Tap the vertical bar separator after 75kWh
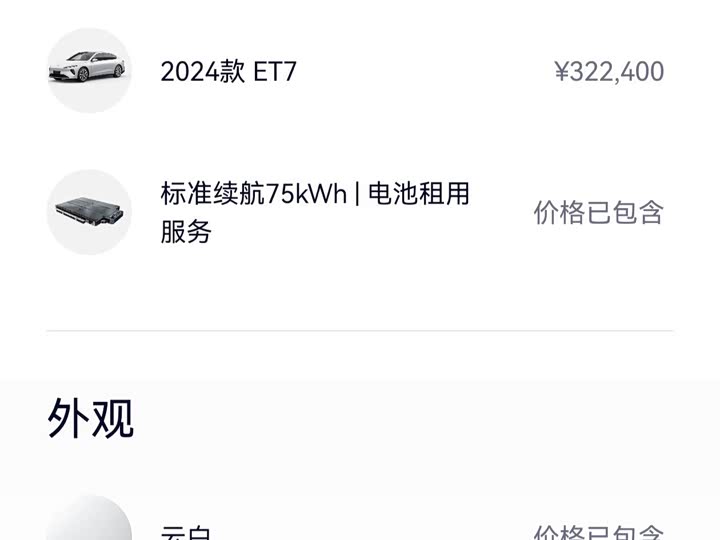This screenshot has width=720, height=540. (357, 194)
